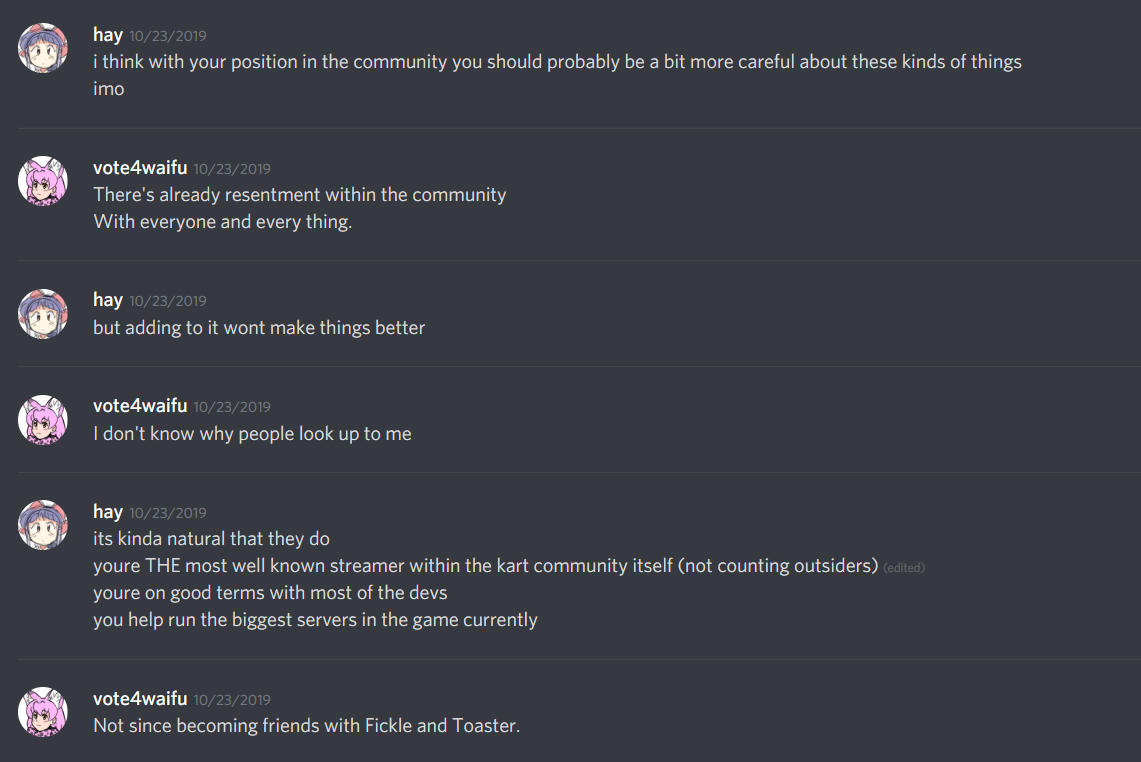Click the timestamp next to vote4waifu's resentment message
The image size is (1141, 762).
point(232,169)
